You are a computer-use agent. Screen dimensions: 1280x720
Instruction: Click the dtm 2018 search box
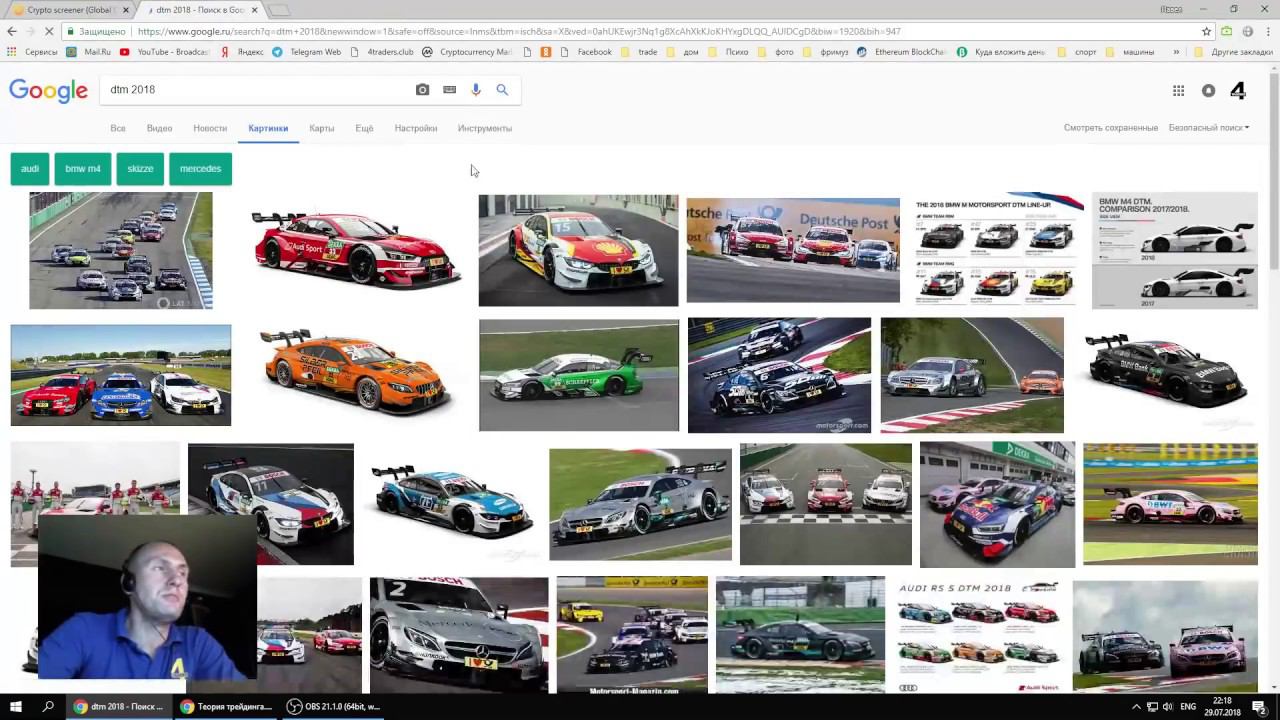[x=260, y=90]
